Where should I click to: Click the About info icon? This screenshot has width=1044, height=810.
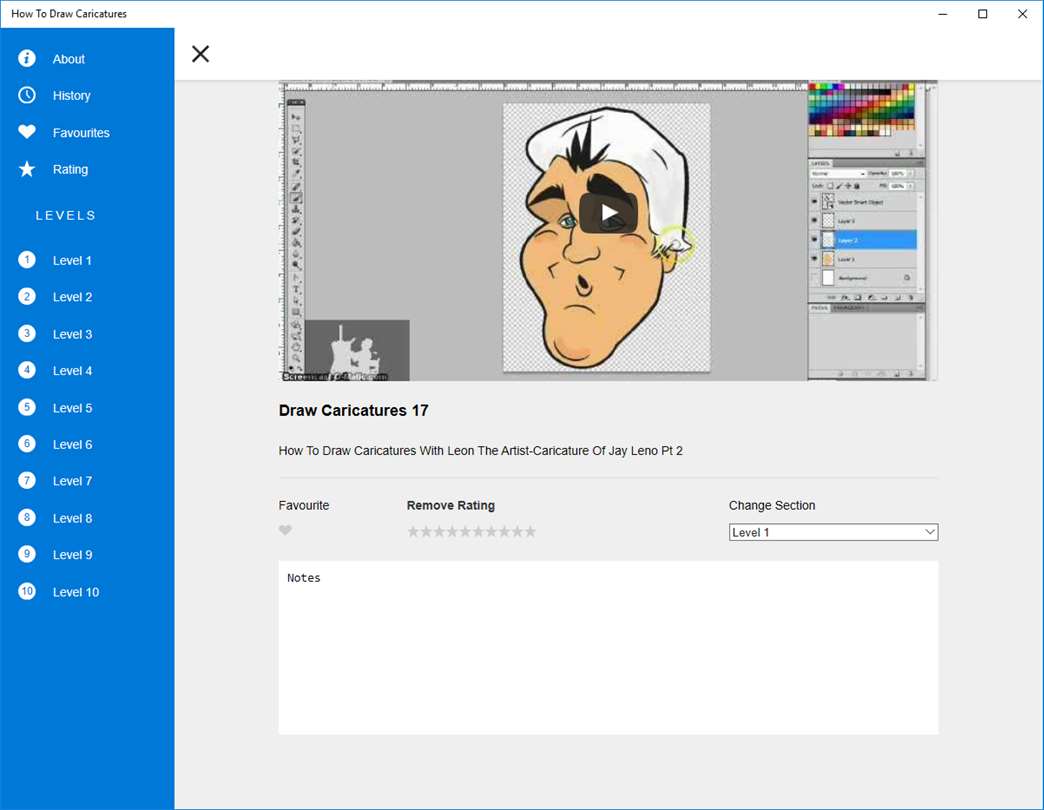tap(27, 59)
